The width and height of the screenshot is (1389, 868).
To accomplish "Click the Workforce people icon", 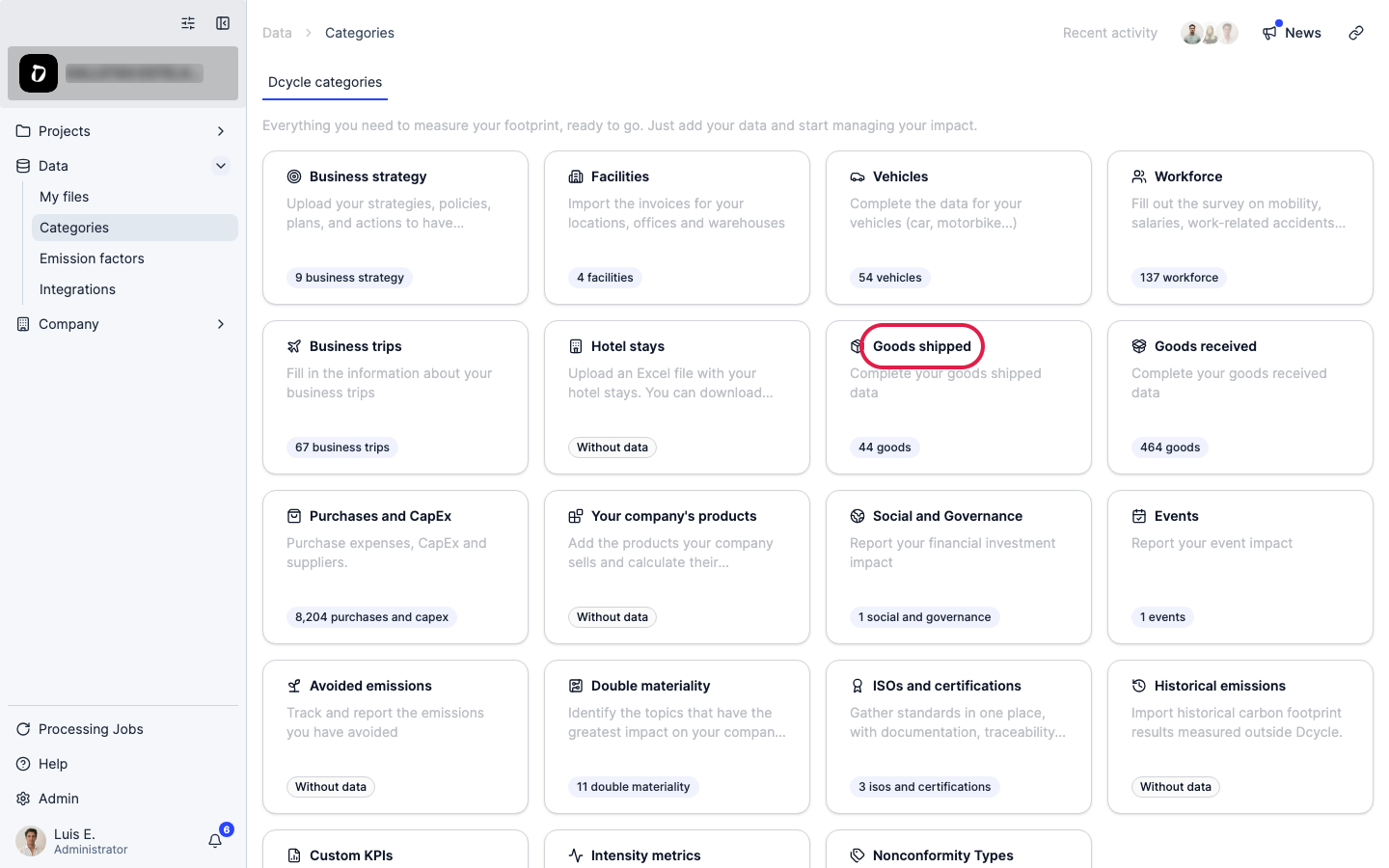I will click(1139, 176).
